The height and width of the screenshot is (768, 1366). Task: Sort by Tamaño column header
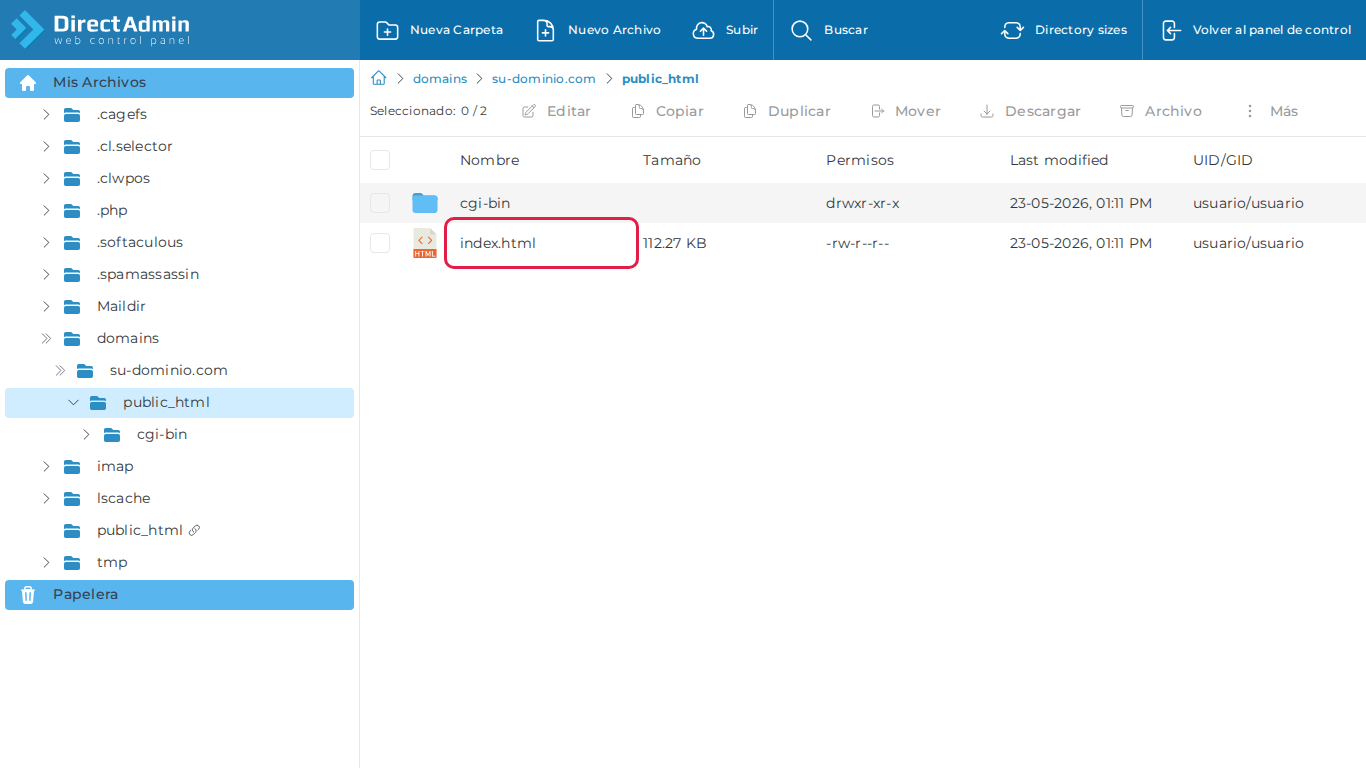672,160
